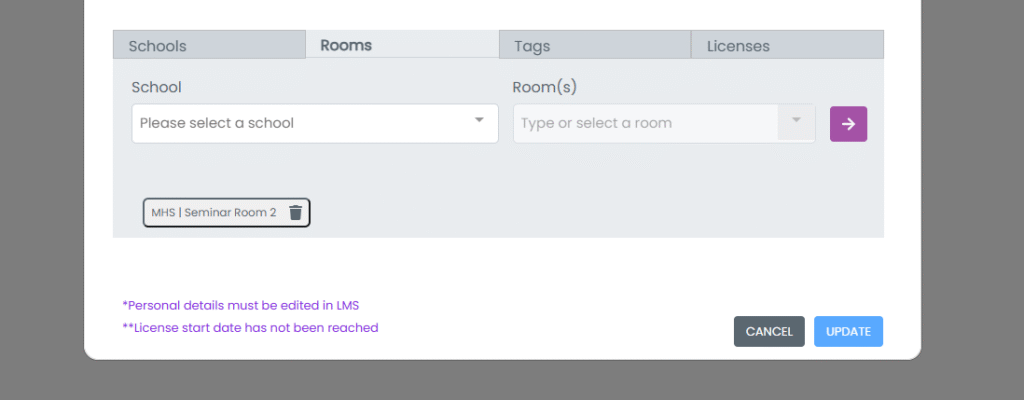The image size is (1024, 400).
Task: Delete the MHS Seminar Room 2 assignment
Action: [x=295, y=212]
